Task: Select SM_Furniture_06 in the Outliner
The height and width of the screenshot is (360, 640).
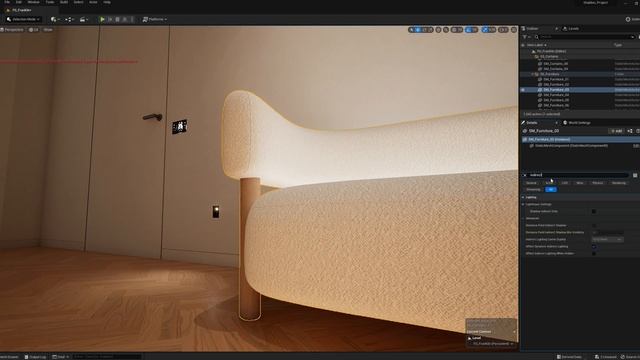Action: (556, 105)
